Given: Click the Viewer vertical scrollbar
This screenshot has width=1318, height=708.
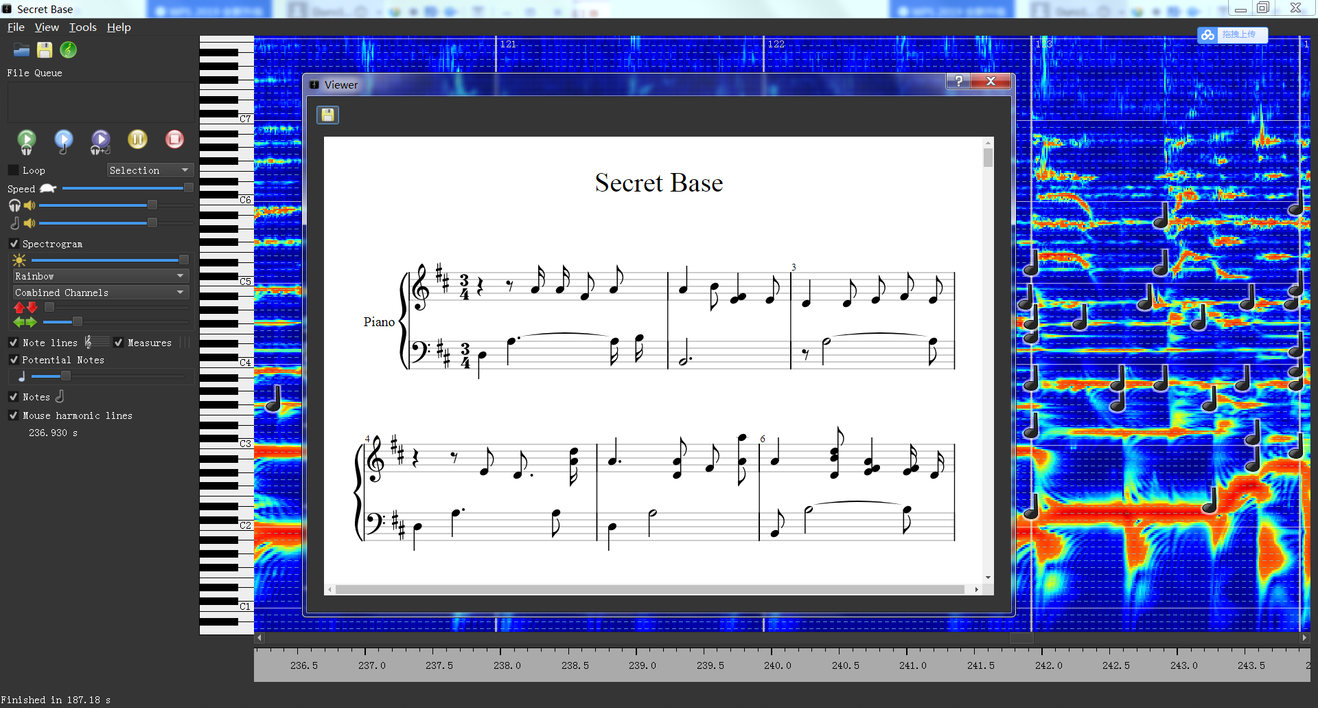Looking at the screenshot, I should (988, 360).
